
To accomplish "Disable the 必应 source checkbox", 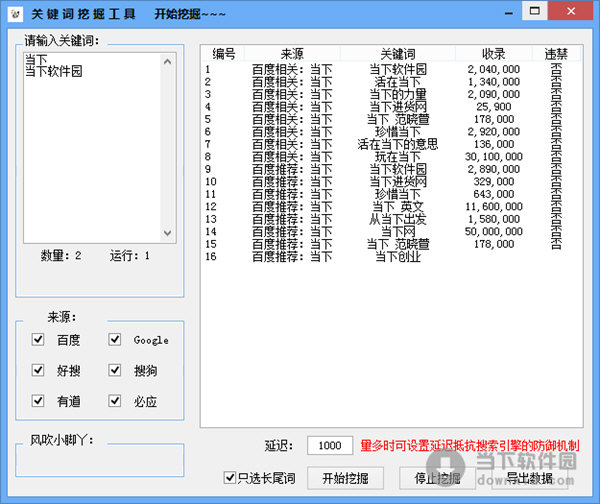I will pos(115,401).
